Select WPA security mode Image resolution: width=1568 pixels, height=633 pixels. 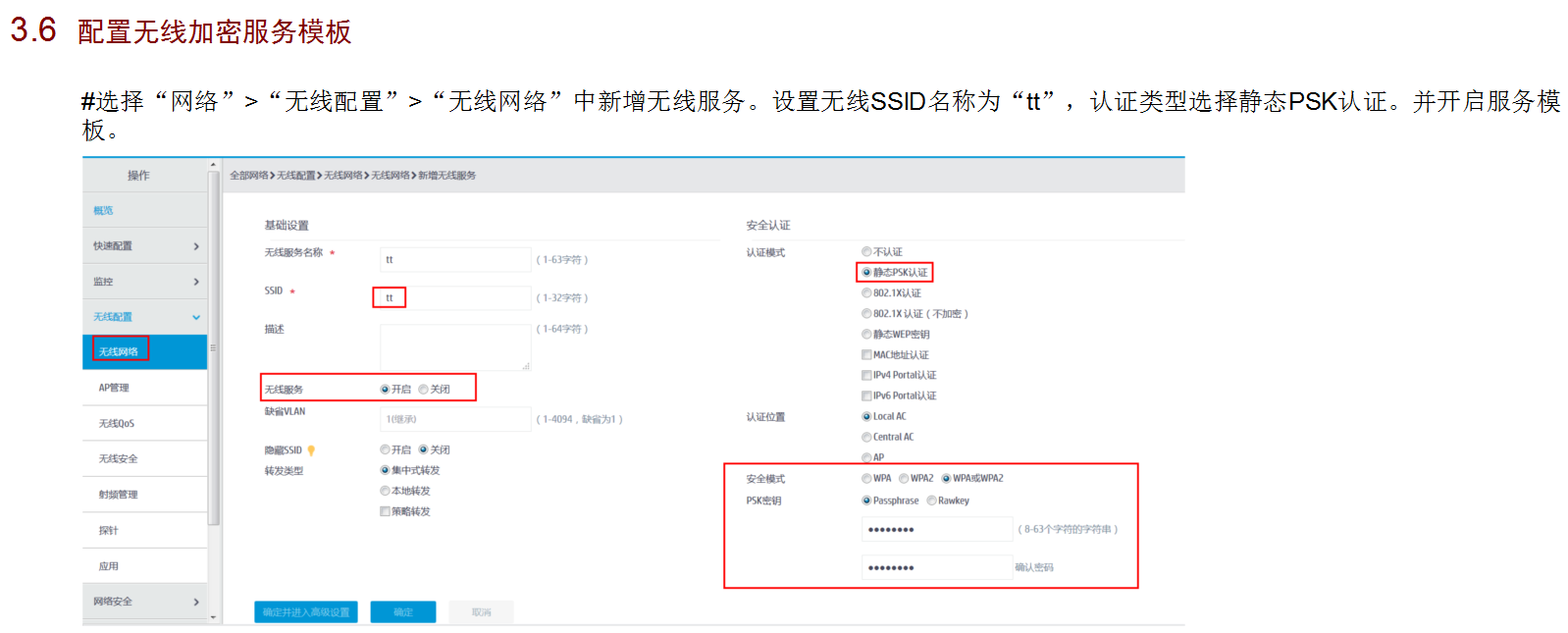(x=866, y=479)
